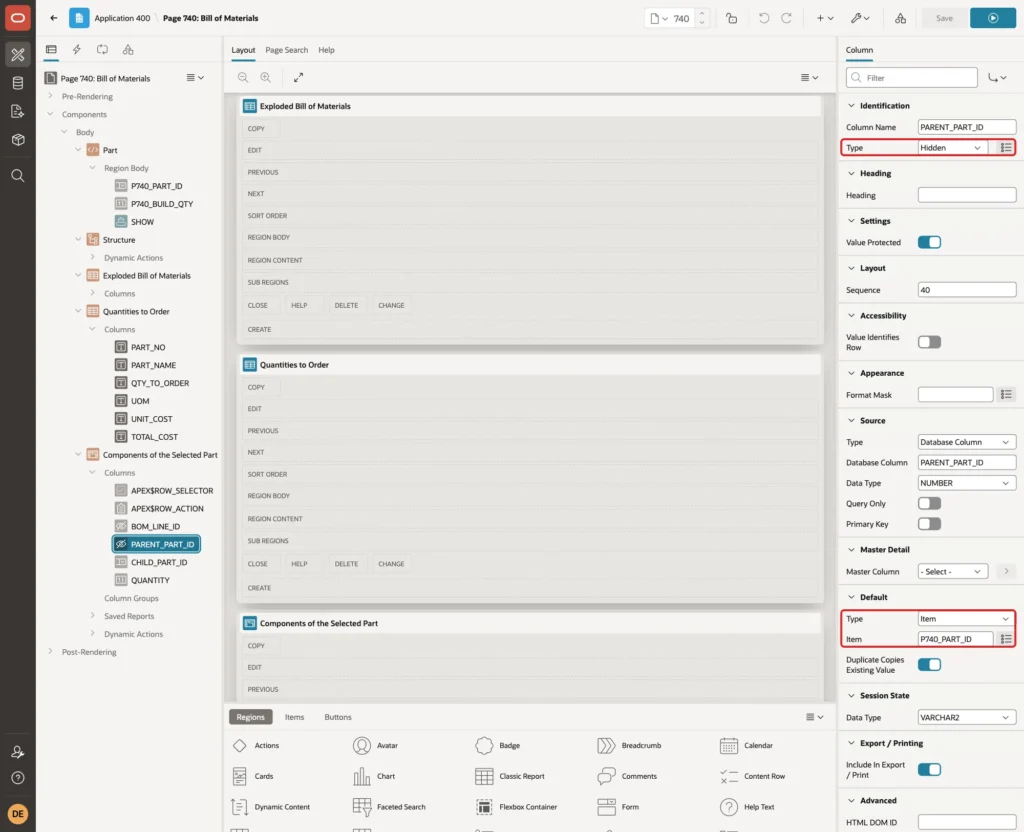Open SQL Workshop database icon in sidebar
The width and height of the screenshot is (1024, 832).
[18, 83]
